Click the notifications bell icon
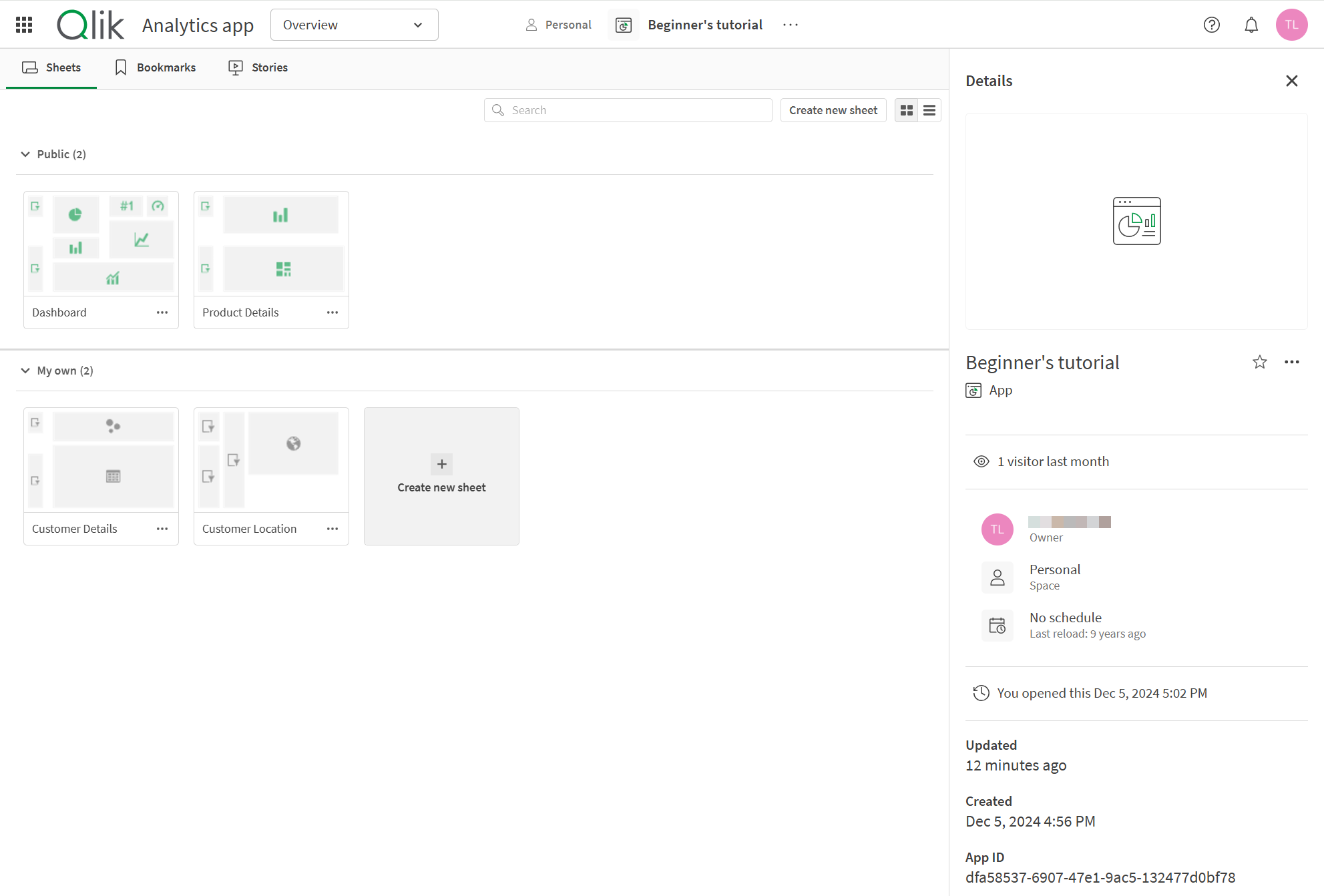This screenshot has height=896, width=1324. pos(1252,25)
